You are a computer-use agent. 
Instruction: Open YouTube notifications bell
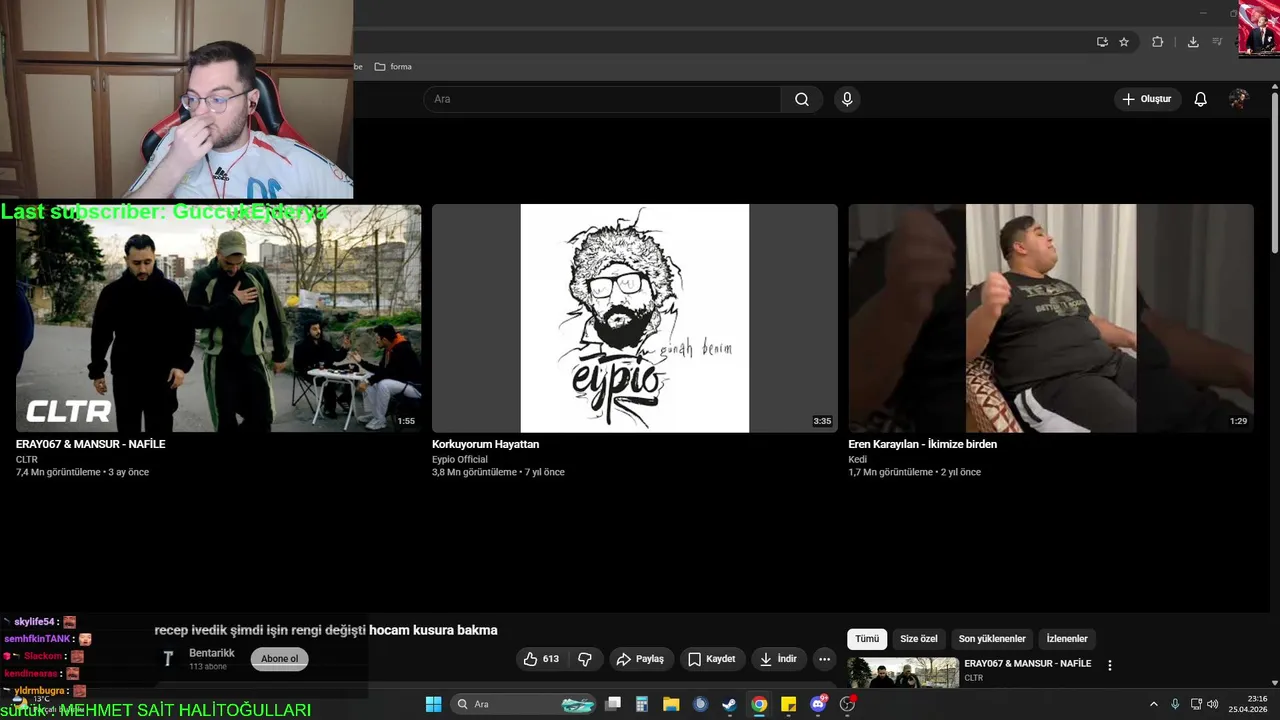pos(1200,99)
